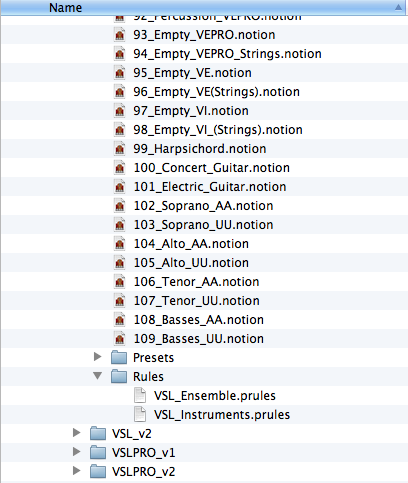Select the Rules folder name
The width and height of the screenshot is (408, 483).
pyautogui.click(x=148, y=377)
